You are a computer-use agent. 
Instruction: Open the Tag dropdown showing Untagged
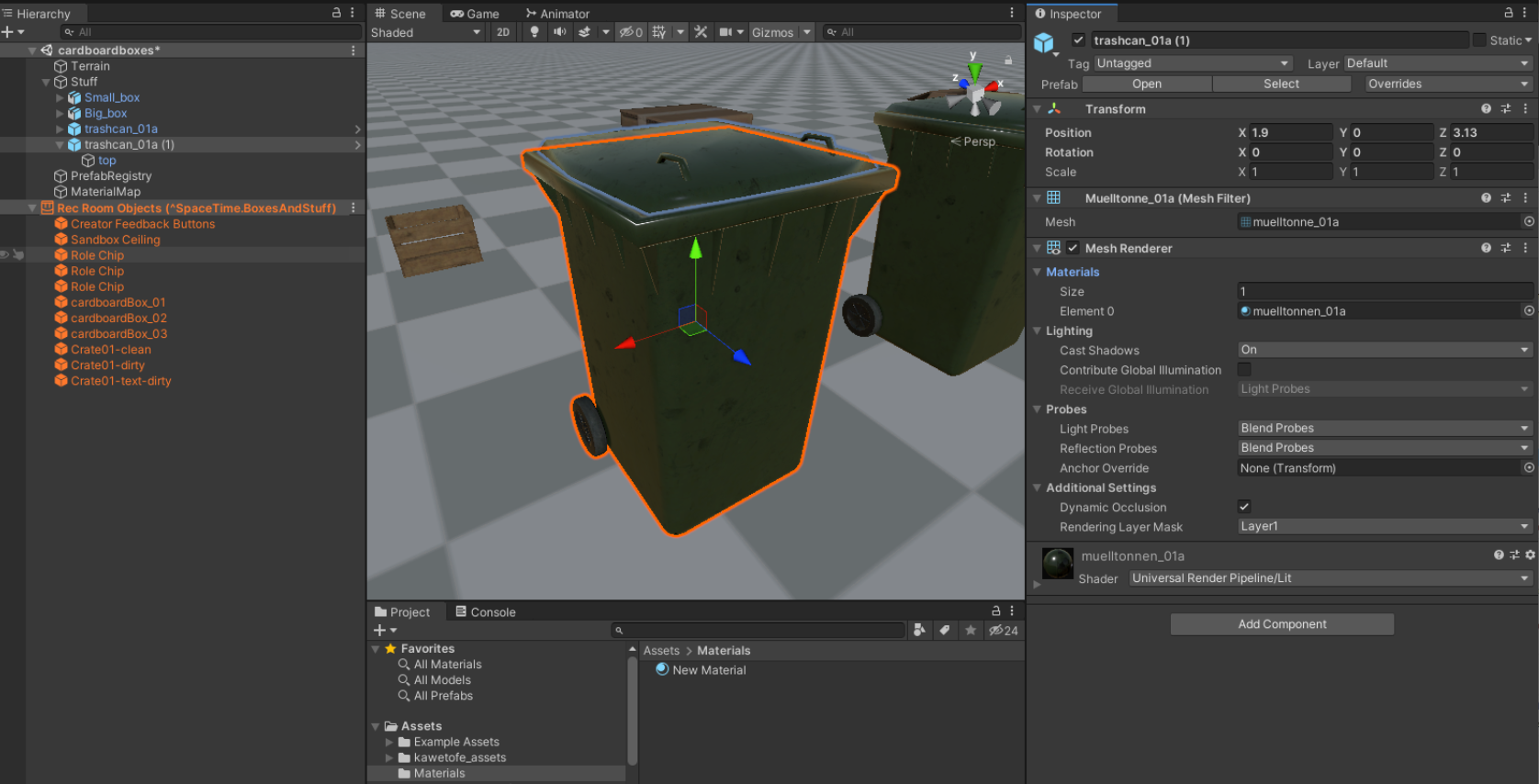point(1192,63)
